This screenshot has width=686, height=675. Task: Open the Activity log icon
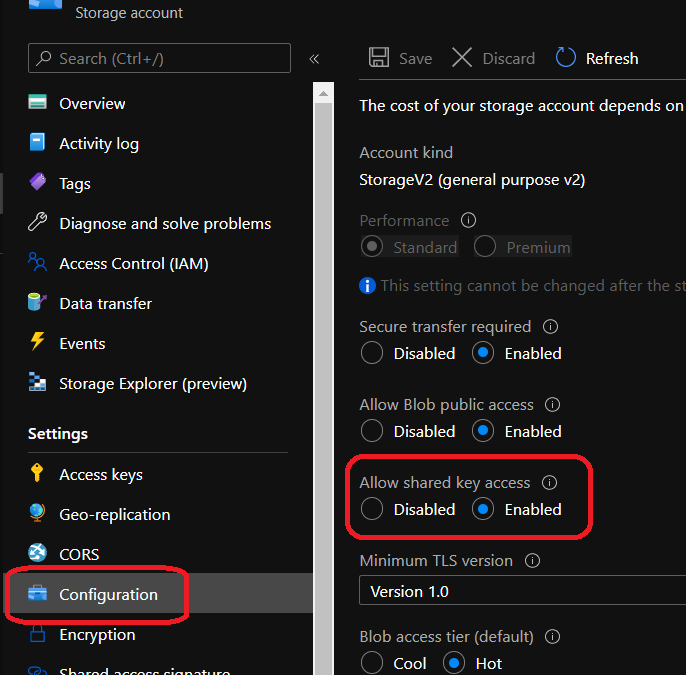tap(38, 143)
